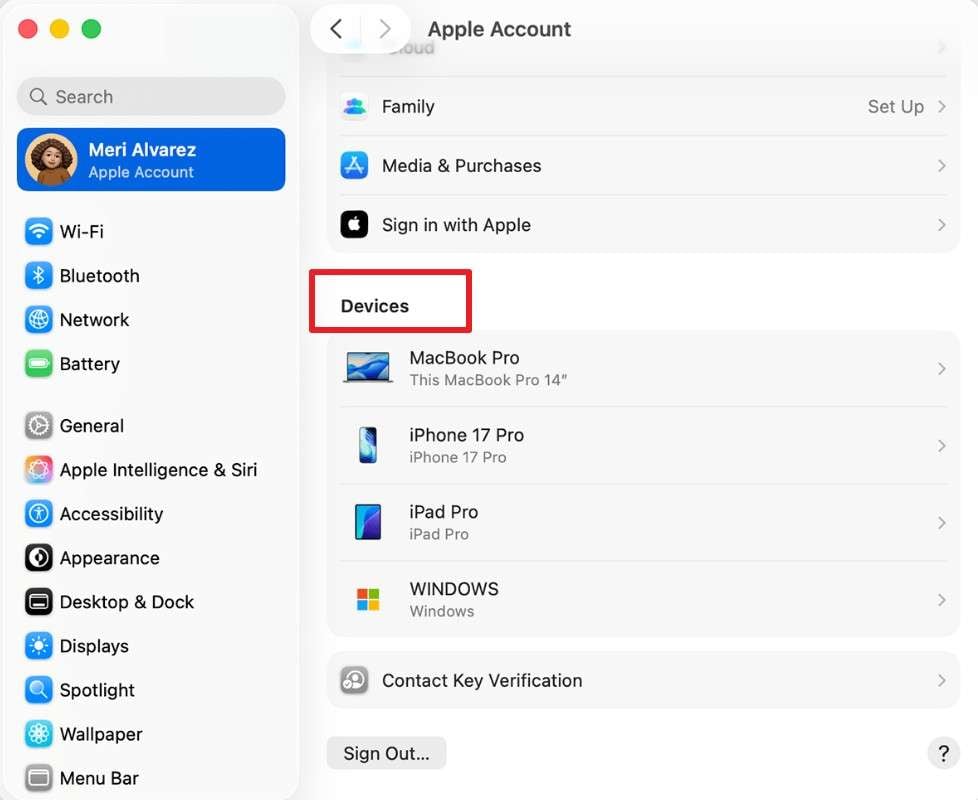Screen dimensions: 978x800
Task: Open help with the question mark button
Action: coord(944,753)
